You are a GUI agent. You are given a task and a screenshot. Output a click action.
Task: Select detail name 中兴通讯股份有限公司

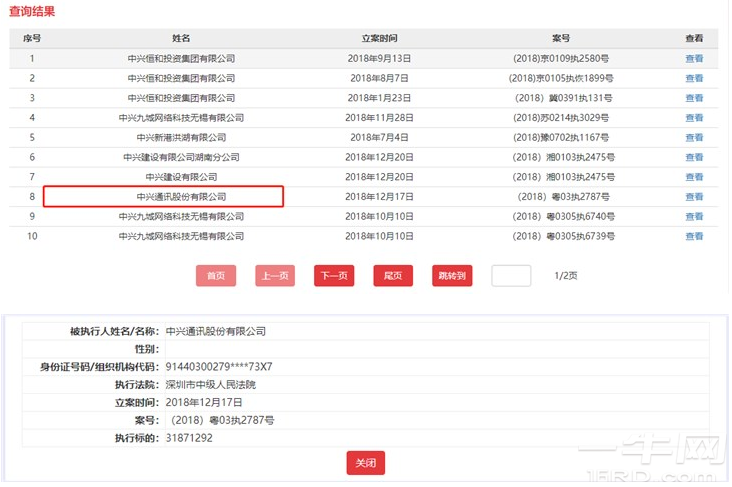tap(216, 331)
